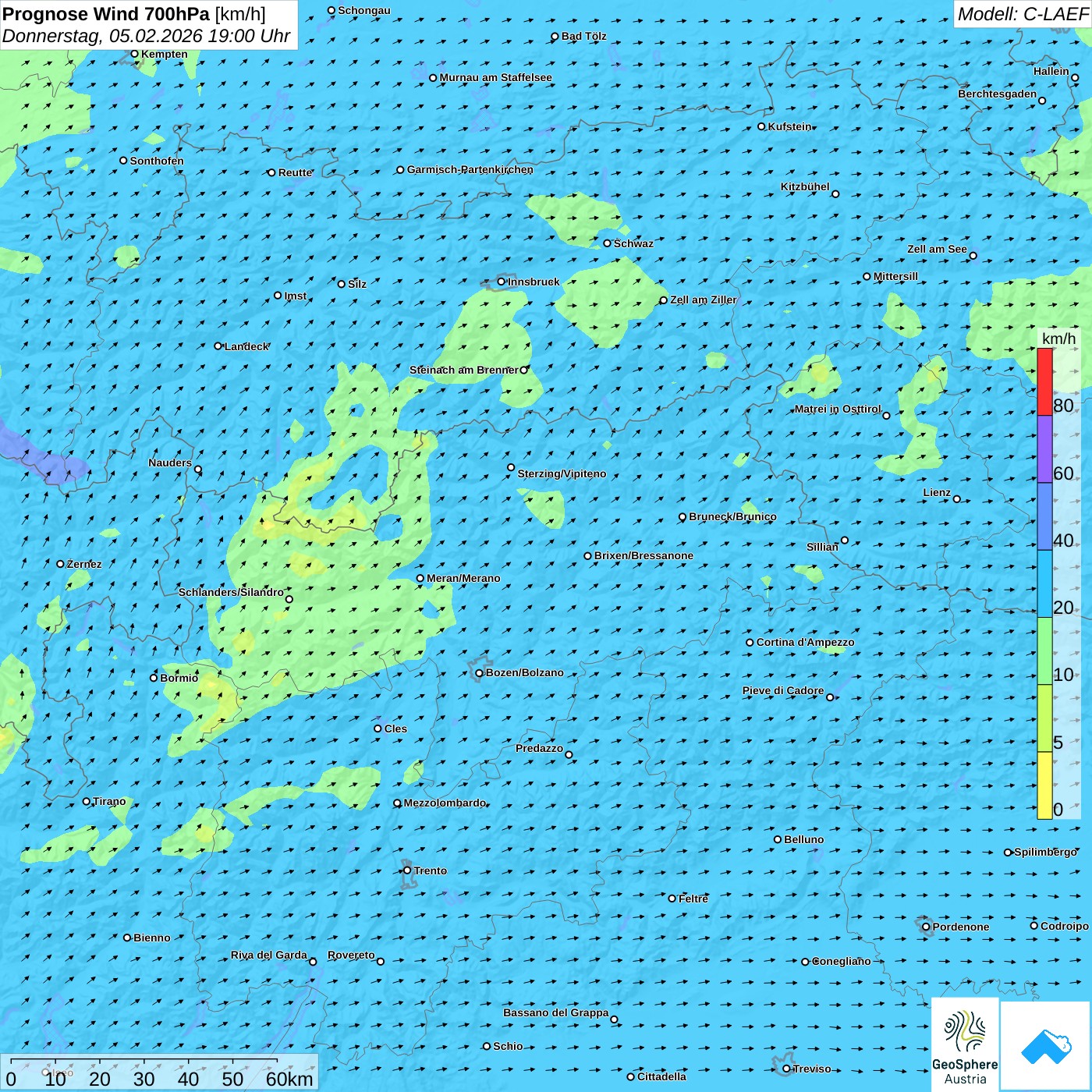
Task: Click the 'Tirano' label
Action: pyautogui.click(x=109, y=801)
